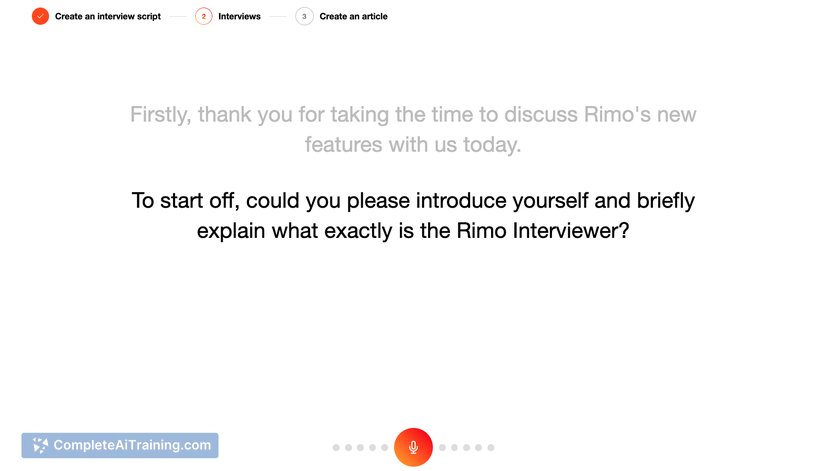Click the middle dot right of the microphone

pos(466,447)
